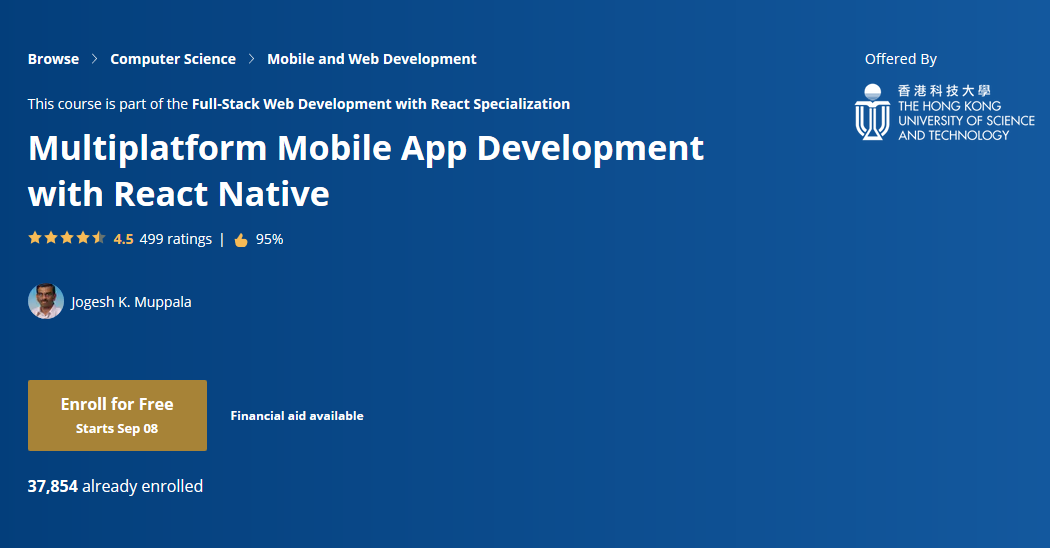Open Mobile and Web Development breadcrumb
This screenshot has width=1050, height=550.
pos(372,59)
